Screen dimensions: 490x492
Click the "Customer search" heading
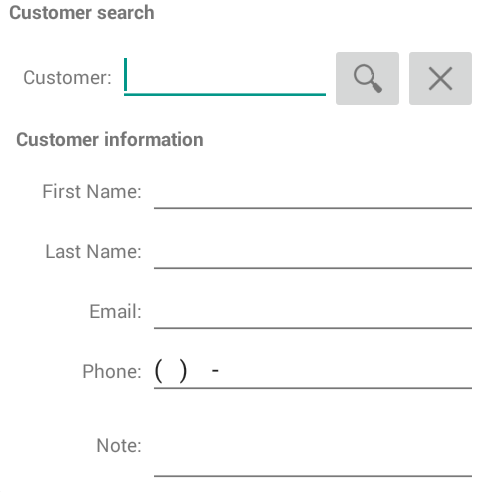(82, 13)
